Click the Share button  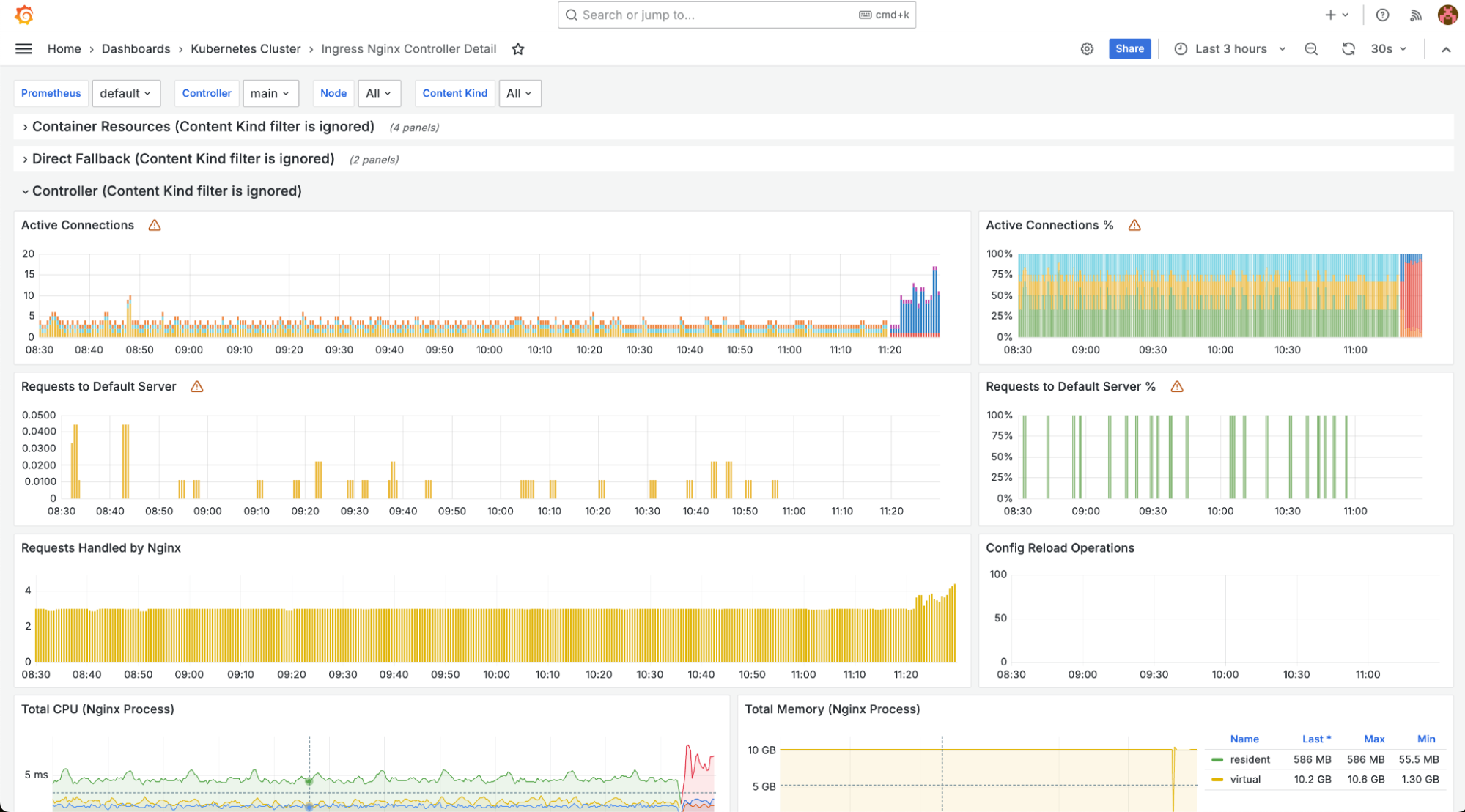pyautogui.click(x=1129, y=49)
